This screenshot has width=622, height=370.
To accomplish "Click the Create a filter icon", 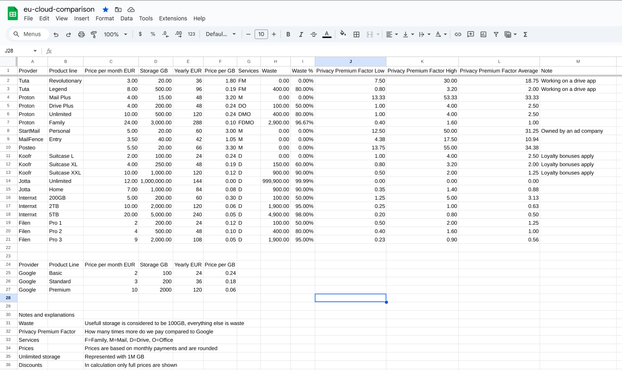I will click(x=496, y=35).
